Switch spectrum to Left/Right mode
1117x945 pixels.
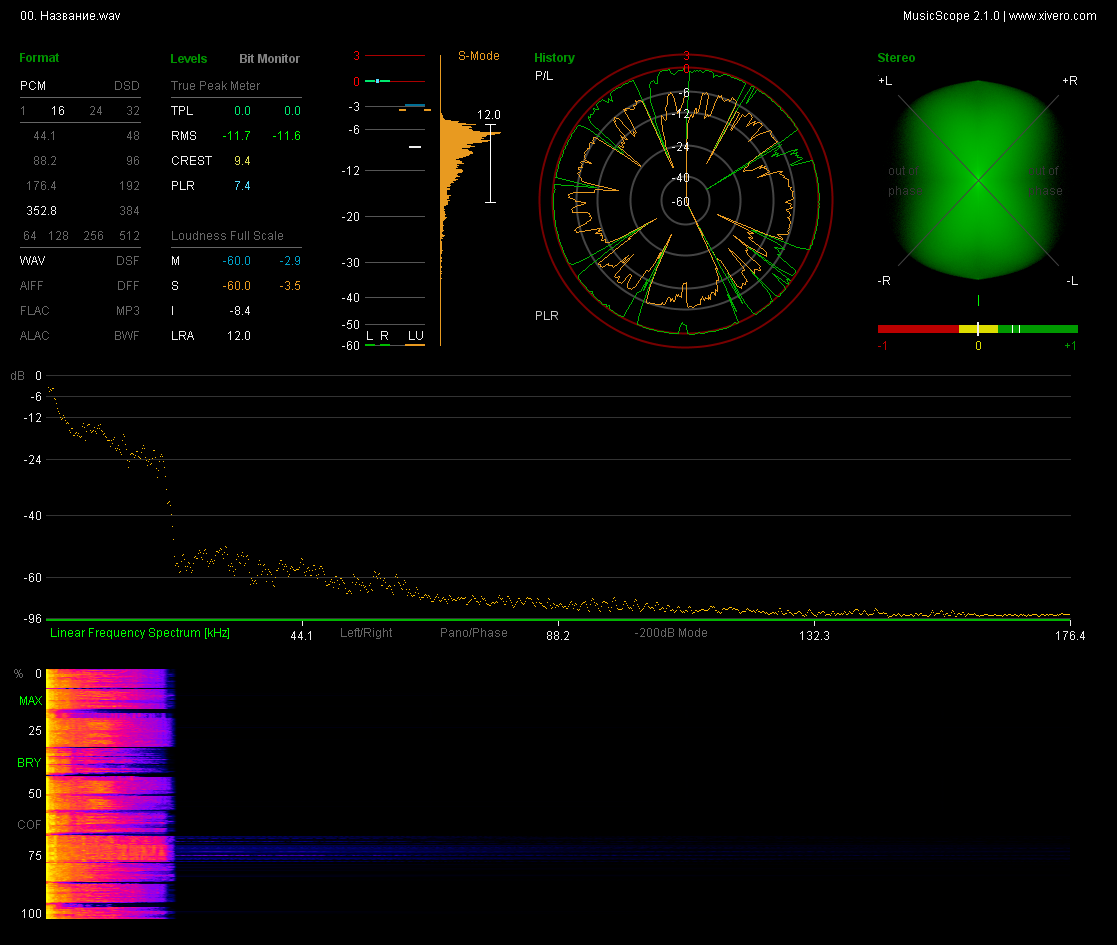point(366,633)
